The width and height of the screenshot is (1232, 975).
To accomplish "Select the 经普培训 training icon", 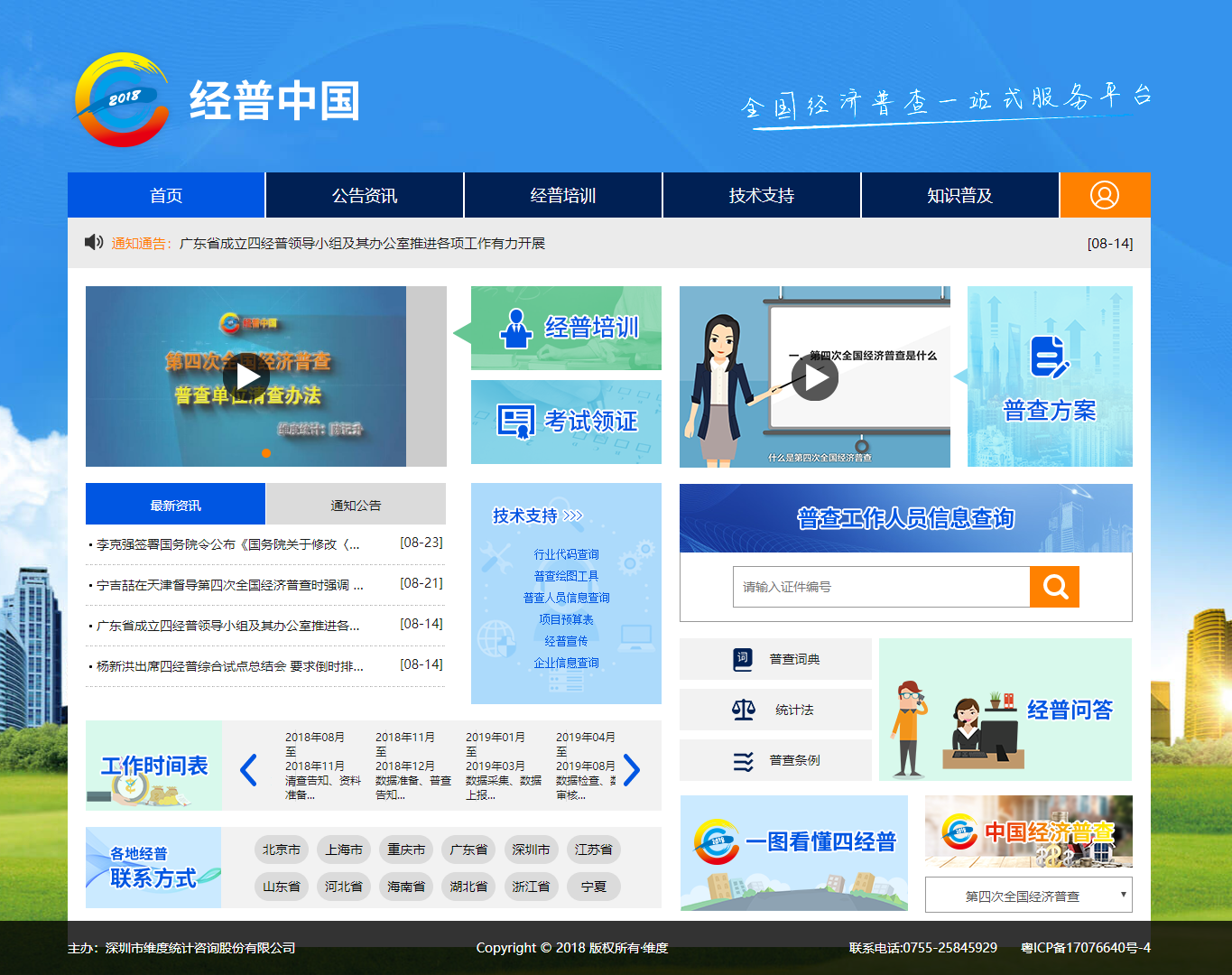I will pyautogui.click(x=516, y=328).
